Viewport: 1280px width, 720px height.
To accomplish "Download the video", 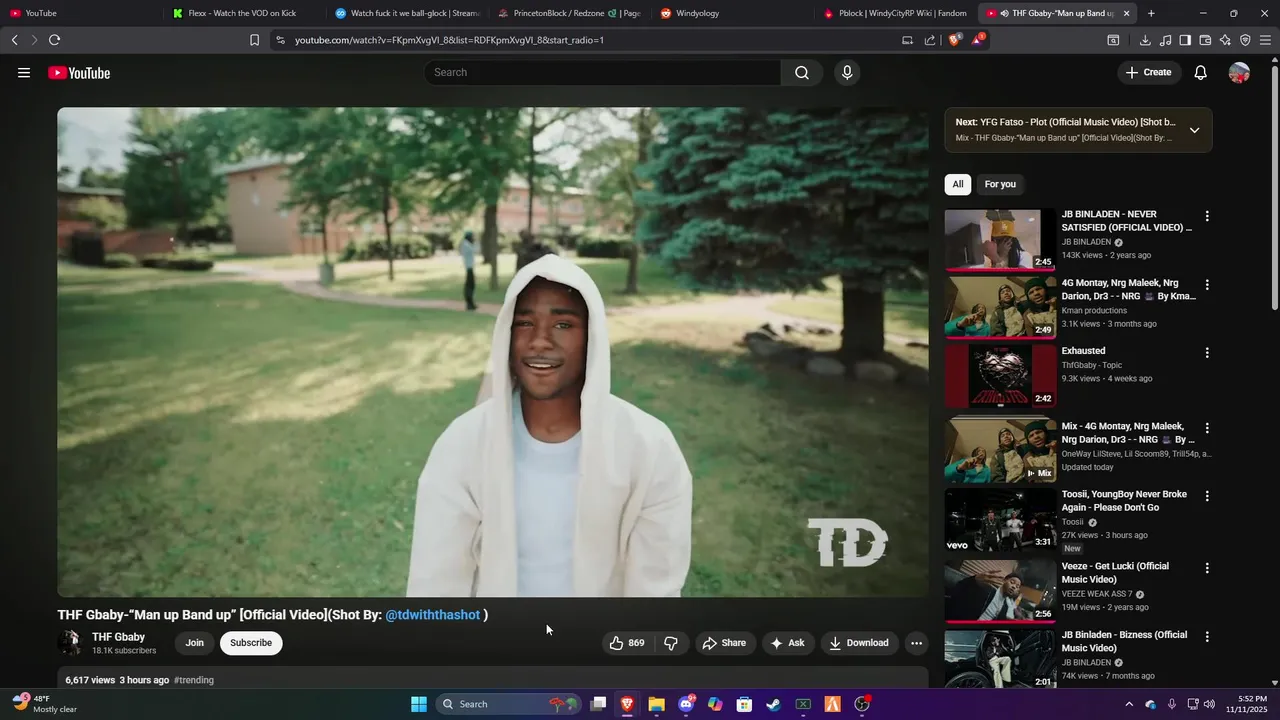I will (x=859, y=643).
